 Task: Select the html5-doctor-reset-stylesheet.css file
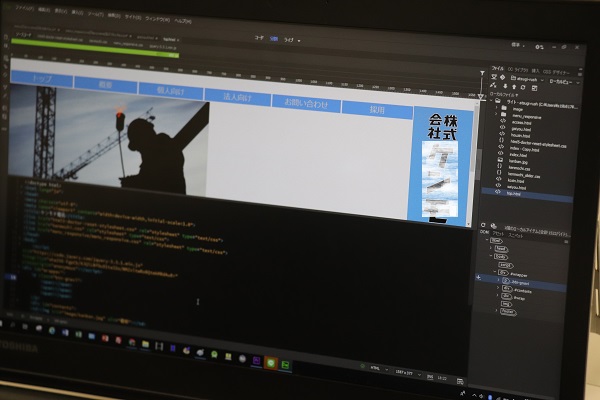(538, 144)
